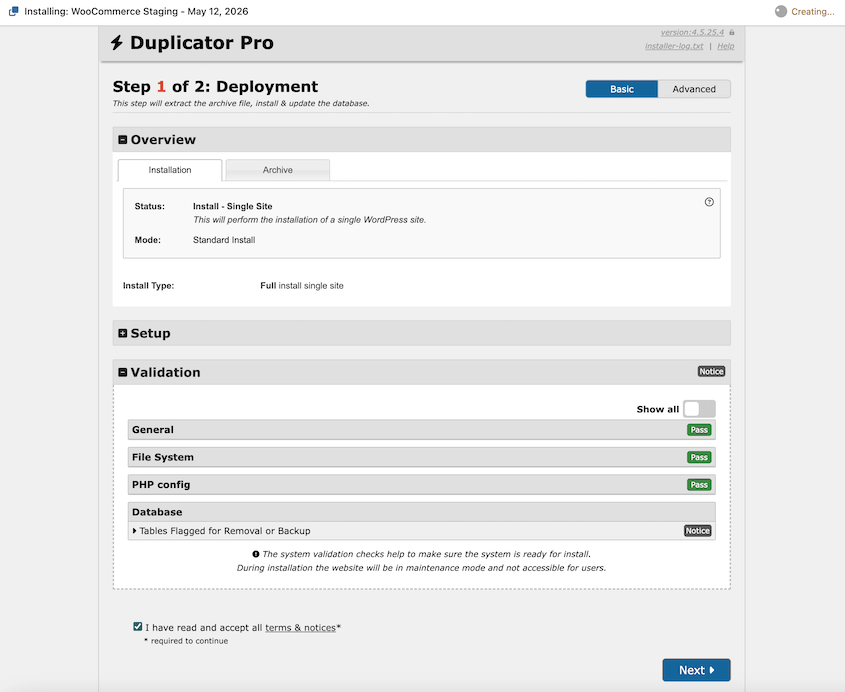Expand the General validation row
The width and height of the screenshot is (845, 692).
421,430
